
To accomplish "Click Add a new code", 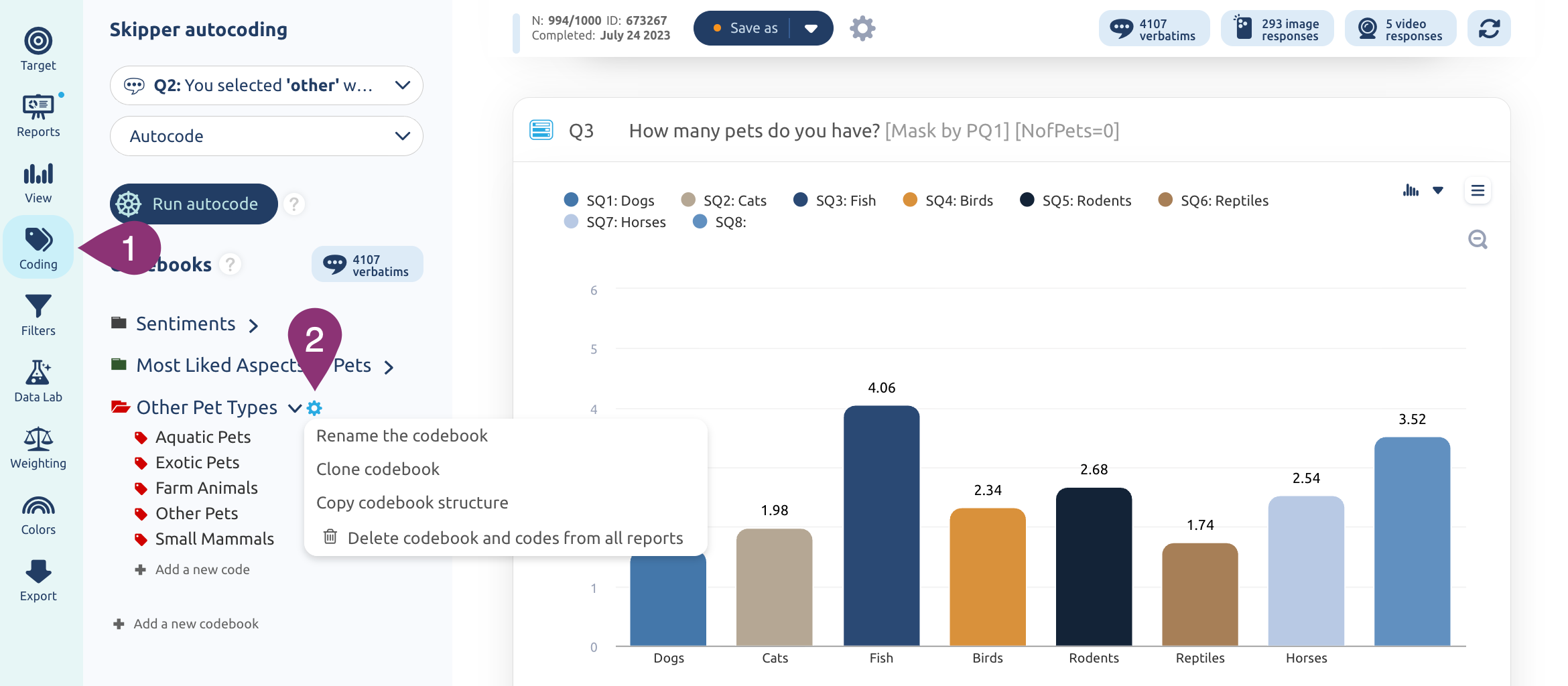I will pos(192,569).
